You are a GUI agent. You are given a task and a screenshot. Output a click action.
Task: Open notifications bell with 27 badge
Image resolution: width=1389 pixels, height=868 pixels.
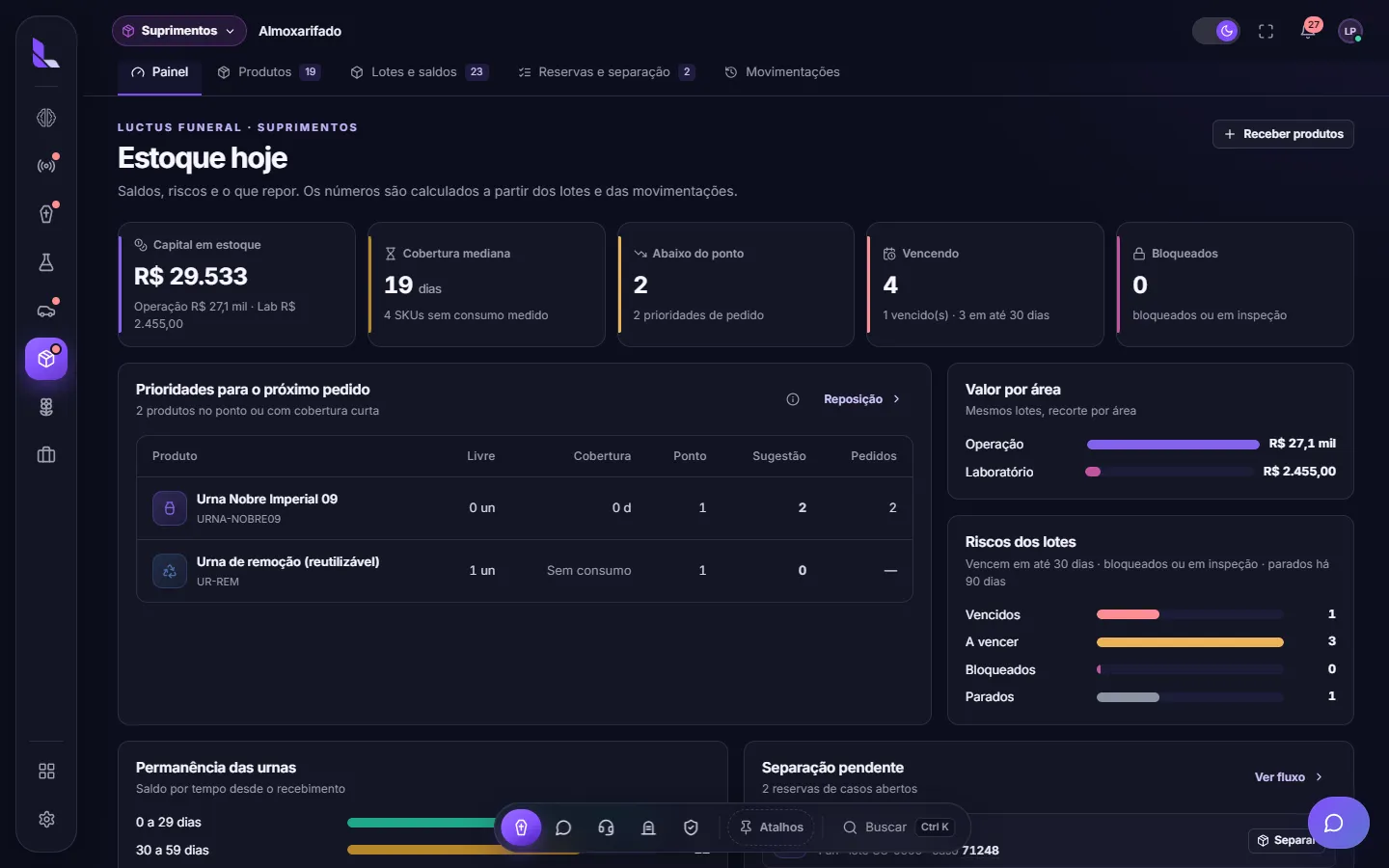point(1308,31)
